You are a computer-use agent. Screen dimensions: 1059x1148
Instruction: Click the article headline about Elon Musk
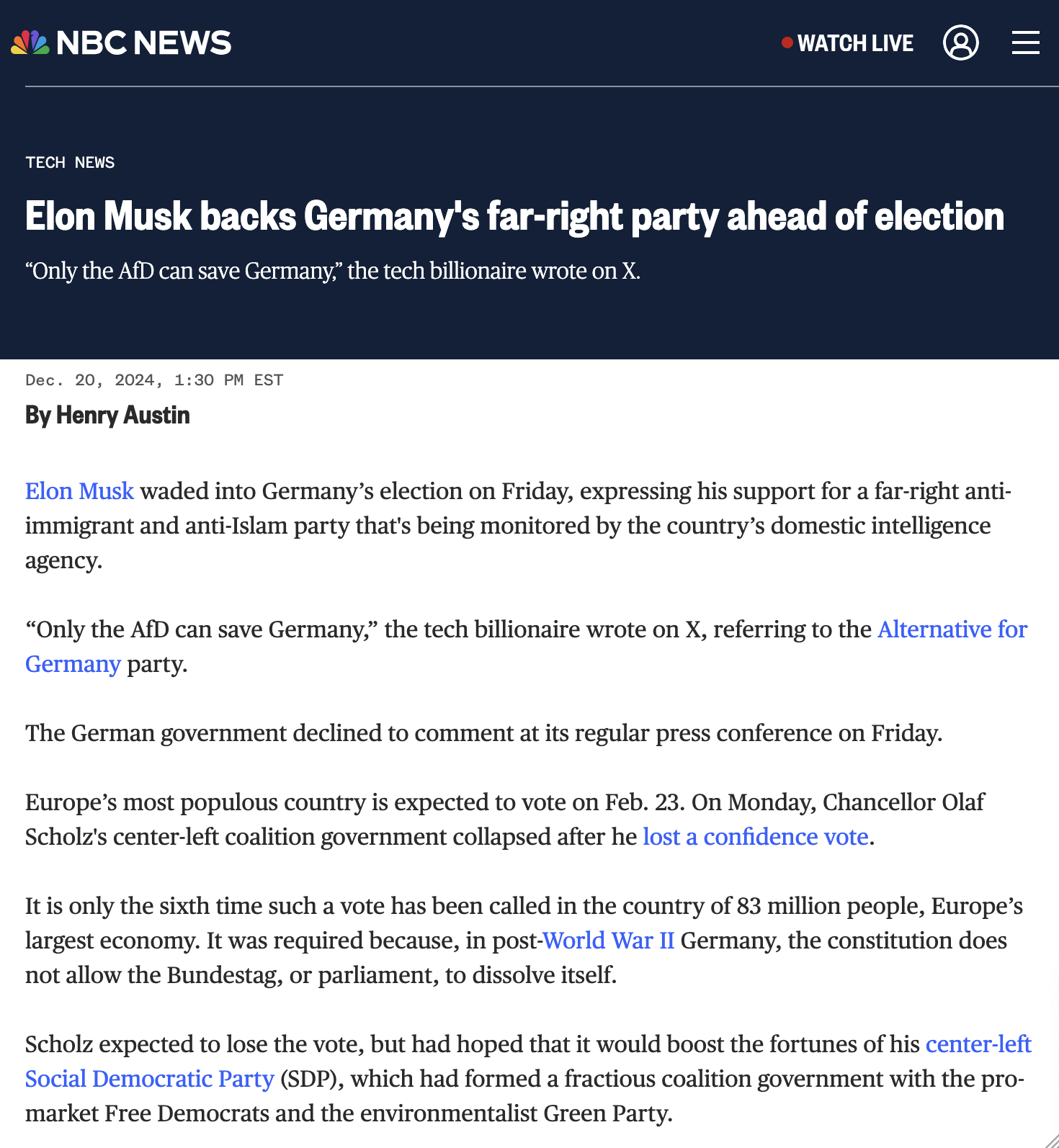pos(514,216)
